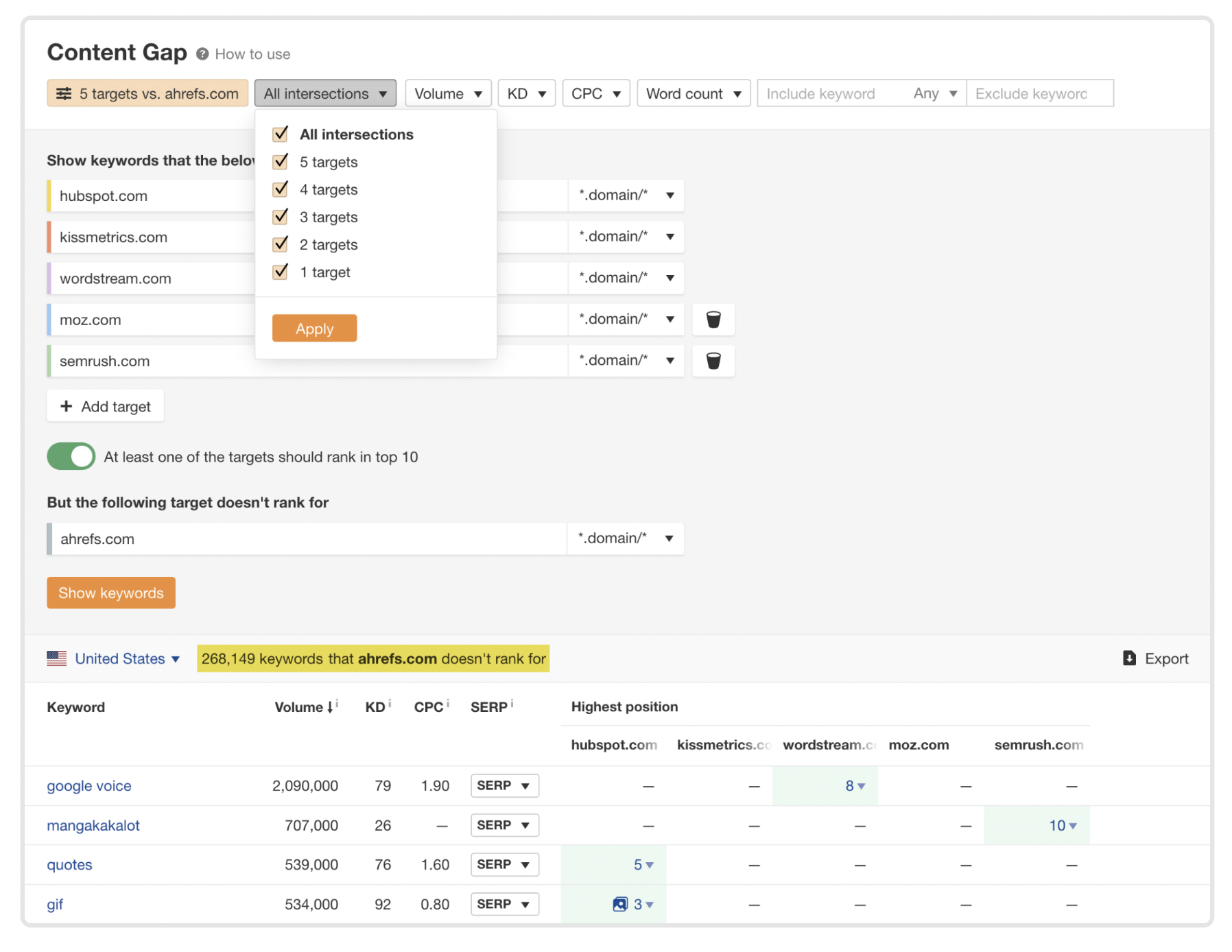The width and height of the screenshot is (1232, 952).
Task: Uncheck the 1 target checkbox
Action: [x=281, y=272]
